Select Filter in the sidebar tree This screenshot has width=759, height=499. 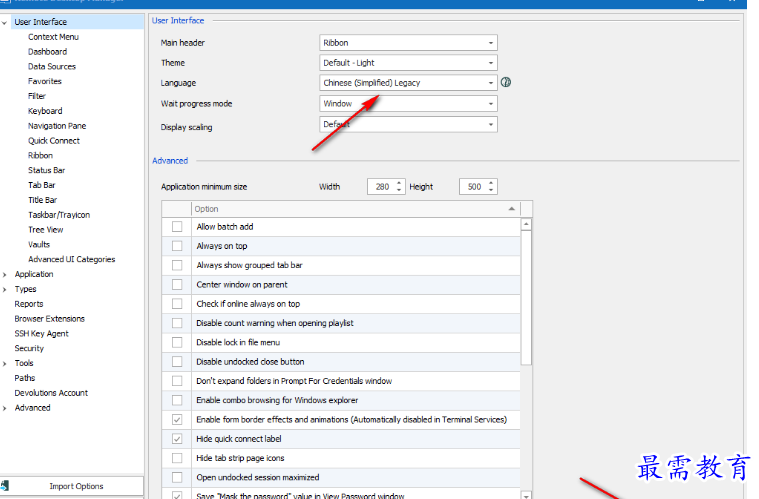36,96
